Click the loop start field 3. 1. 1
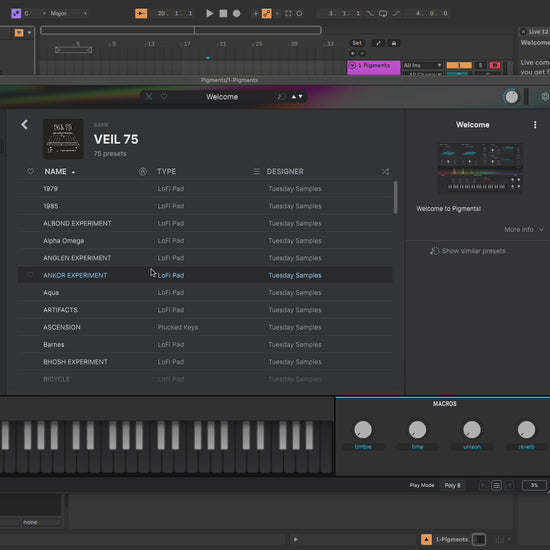 [344, 13]
